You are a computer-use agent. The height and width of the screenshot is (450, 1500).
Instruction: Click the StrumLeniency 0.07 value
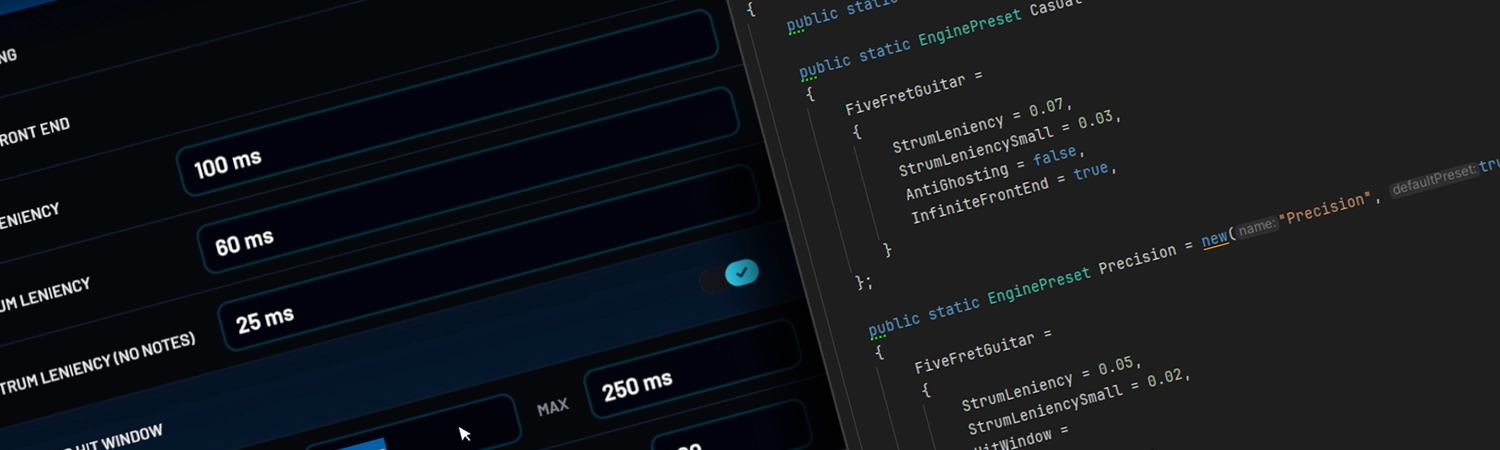coord(1051,106)
